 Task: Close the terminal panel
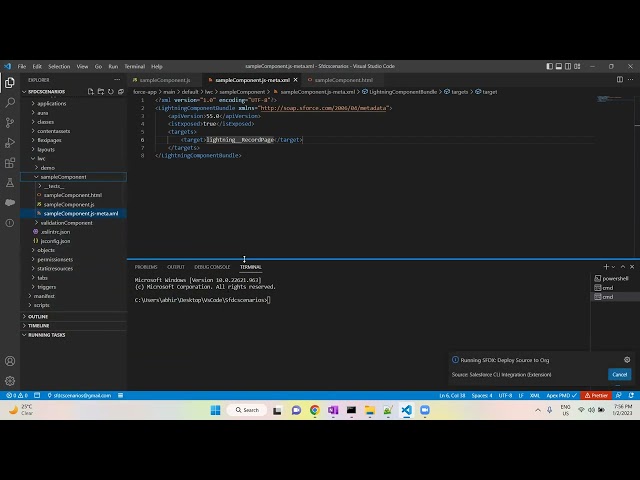(x=632, y=267)
